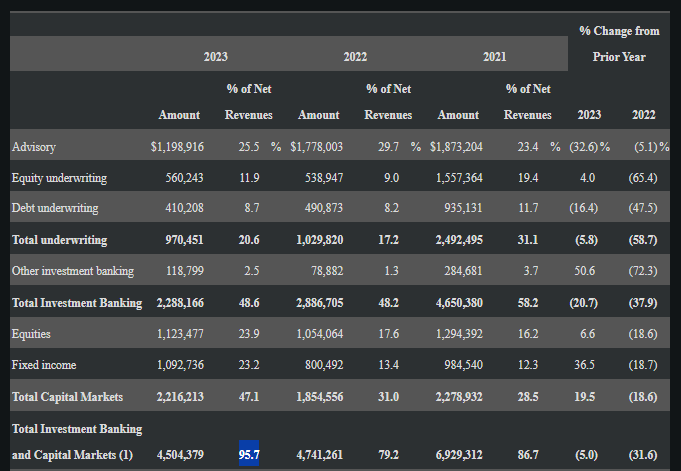681x471 pixels.
Task: Select the % Change from Prior Year header
Action: pos(619,44)
